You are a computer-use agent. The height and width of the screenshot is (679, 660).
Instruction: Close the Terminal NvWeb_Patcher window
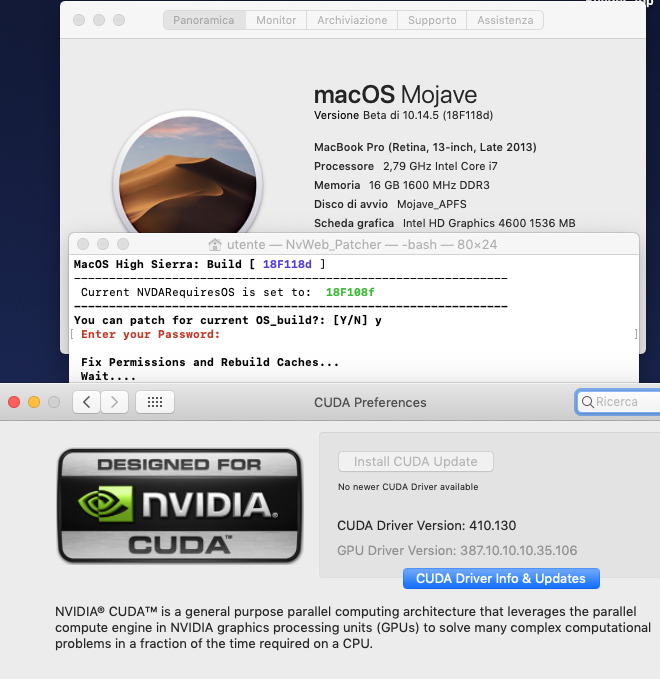pos(83,244)
